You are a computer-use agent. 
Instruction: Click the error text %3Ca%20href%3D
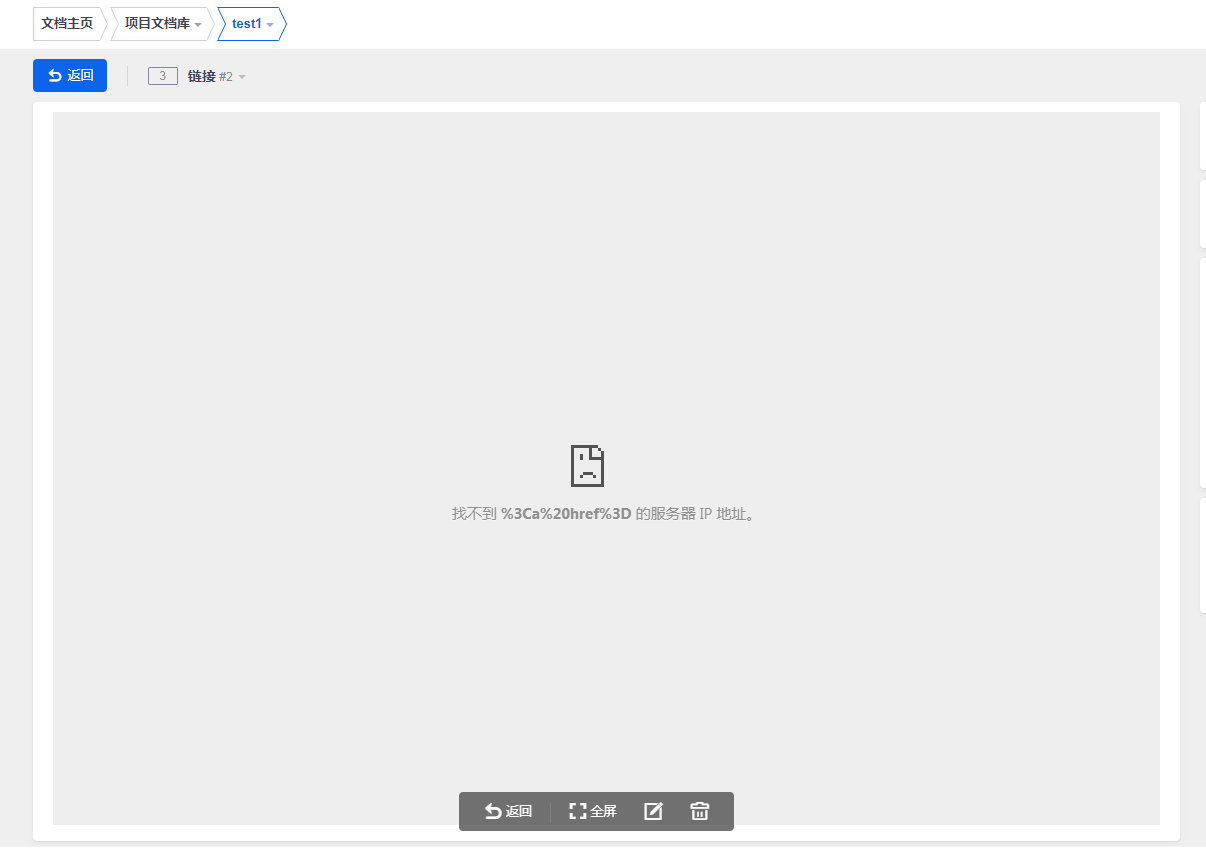point(566,514)
